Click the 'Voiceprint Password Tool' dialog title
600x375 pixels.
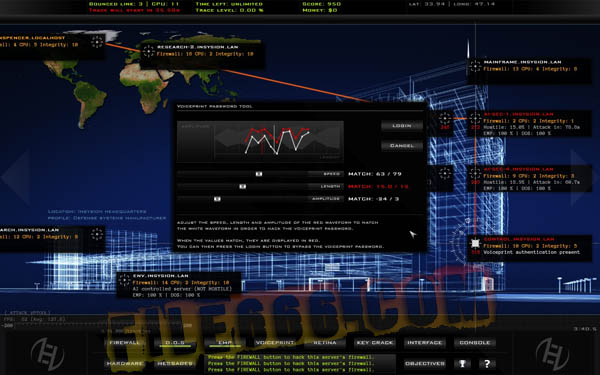pyautogui.click(x=215, y=106)
